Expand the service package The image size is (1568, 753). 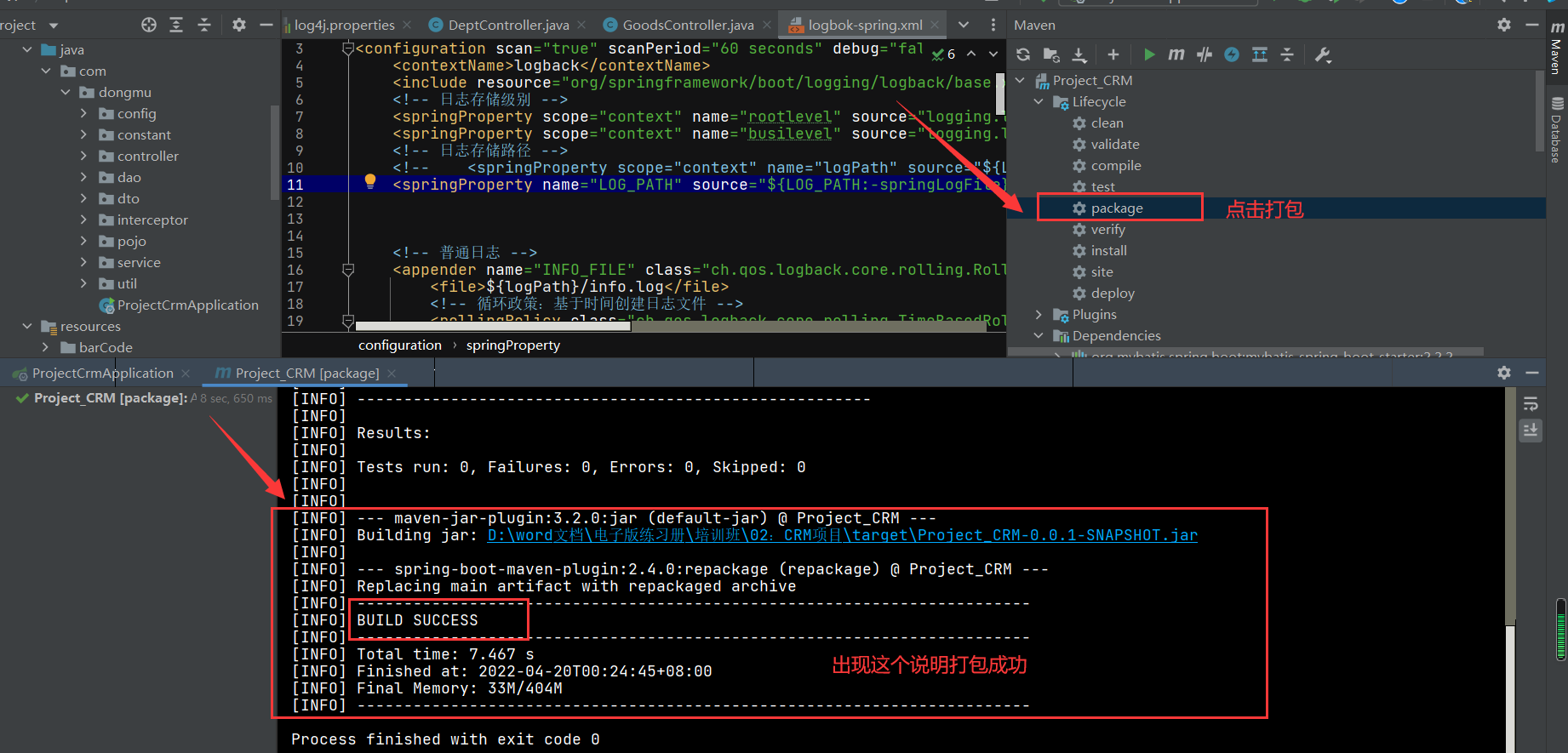click(x=83, y=263)
